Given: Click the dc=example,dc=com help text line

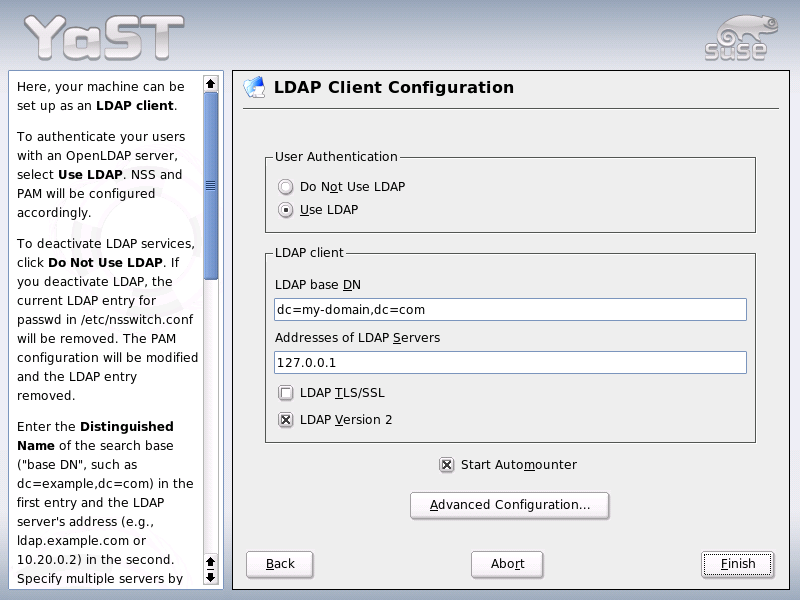Looking at the screenshot, I should [x=105, y=484].
